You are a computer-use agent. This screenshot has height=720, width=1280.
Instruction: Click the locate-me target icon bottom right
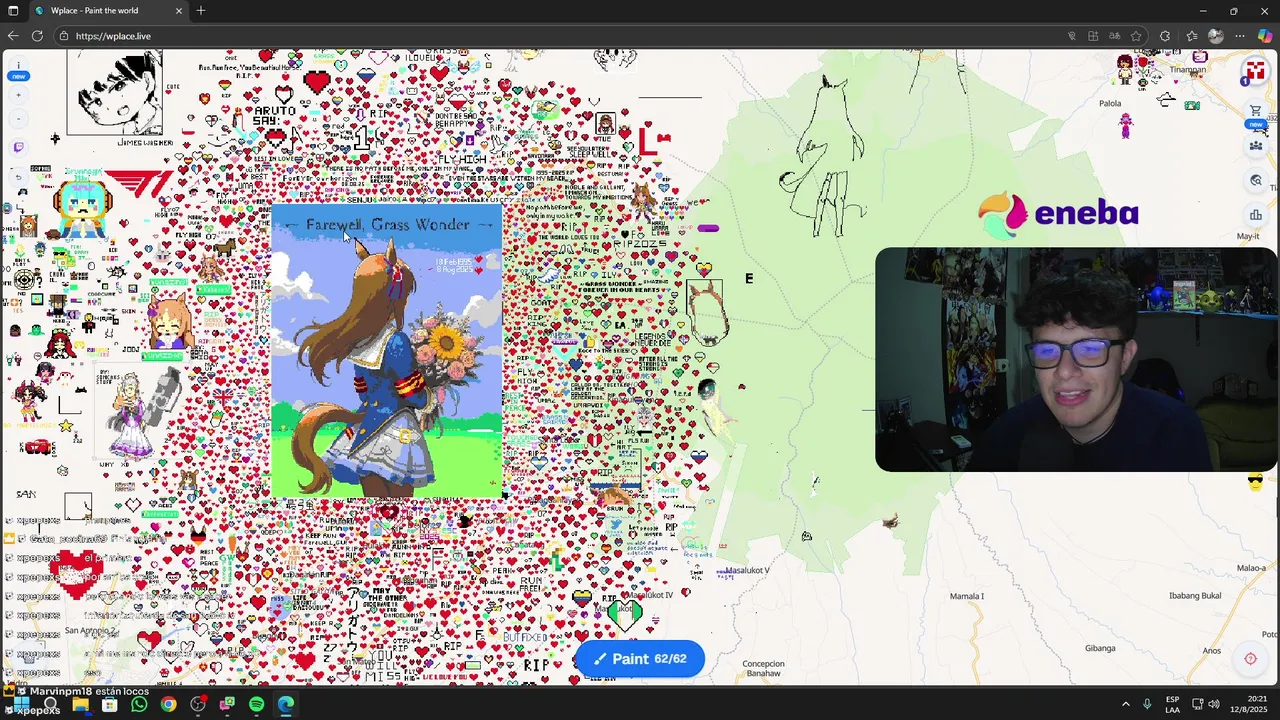click(1250, 658)
